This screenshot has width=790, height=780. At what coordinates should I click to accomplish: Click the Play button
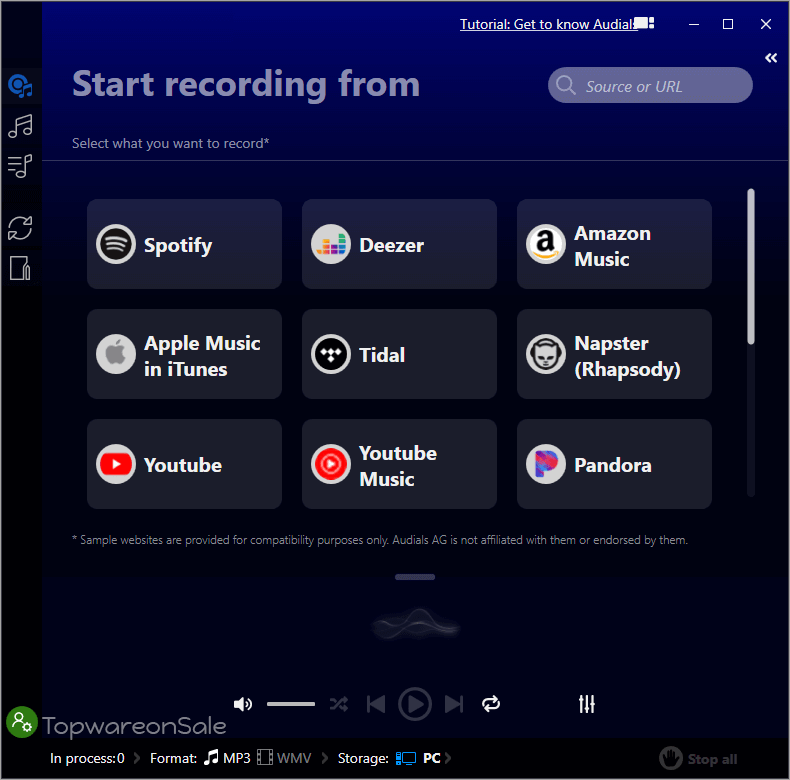point(415,704)
